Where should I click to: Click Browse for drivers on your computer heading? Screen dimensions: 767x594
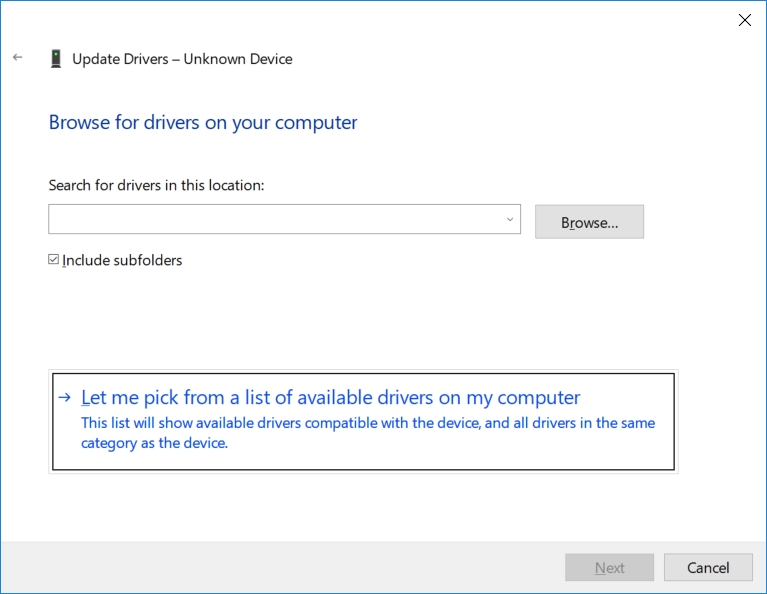pos(203,122)
